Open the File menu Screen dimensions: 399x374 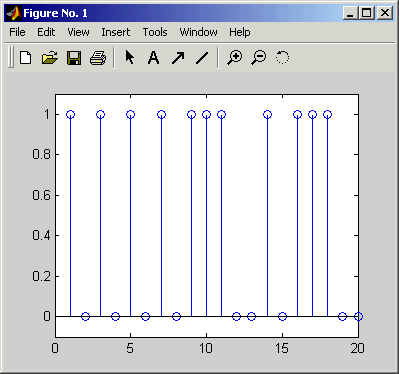pos(17,32)
